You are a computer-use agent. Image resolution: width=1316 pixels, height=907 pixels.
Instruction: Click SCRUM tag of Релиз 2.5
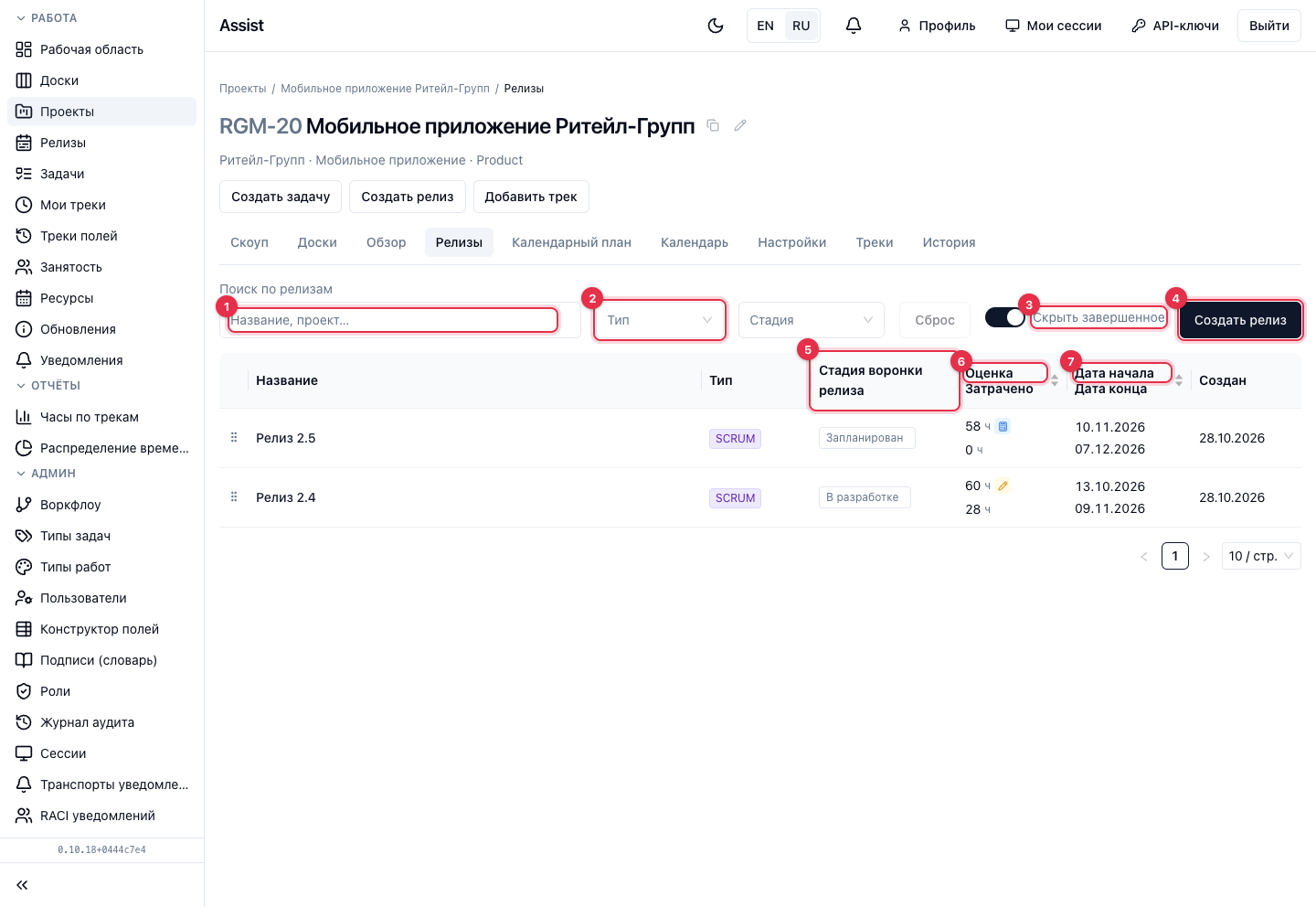tap(736, 439)
